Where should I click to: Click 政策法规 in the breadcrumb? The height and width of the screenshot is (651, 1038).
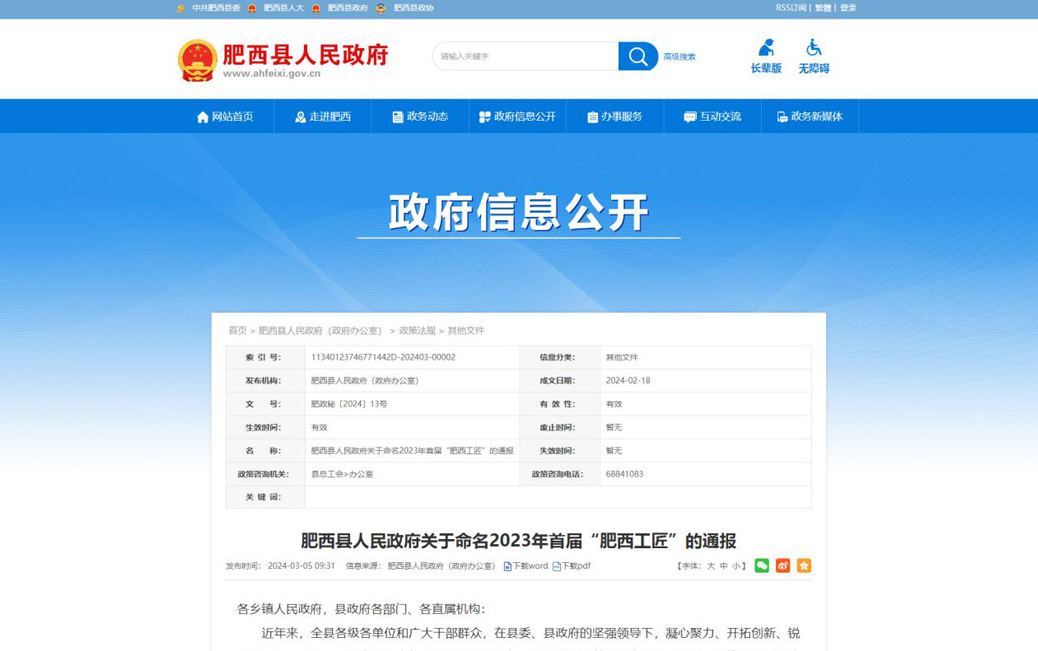coord(417,330)
